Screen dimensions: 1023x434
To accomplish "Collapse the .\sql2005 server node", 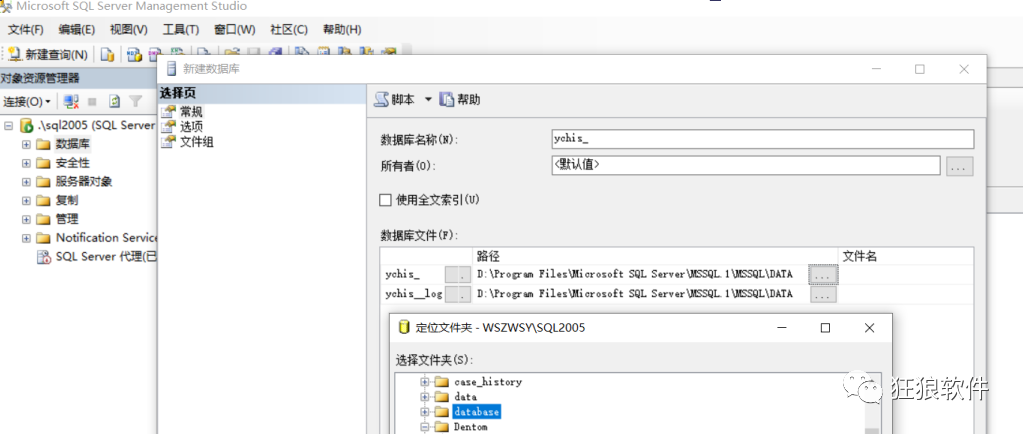I will click(8, 125).
